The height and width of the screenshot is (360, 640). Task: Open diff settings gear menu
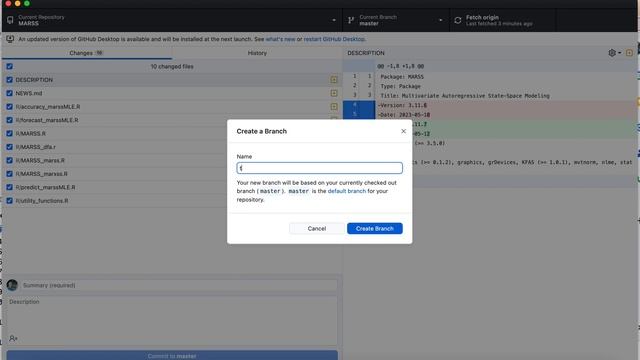tap(614, 53)
